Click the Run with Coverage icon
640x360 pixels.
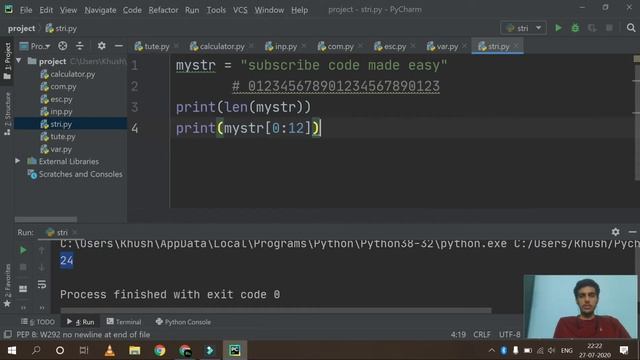(592, 28)
